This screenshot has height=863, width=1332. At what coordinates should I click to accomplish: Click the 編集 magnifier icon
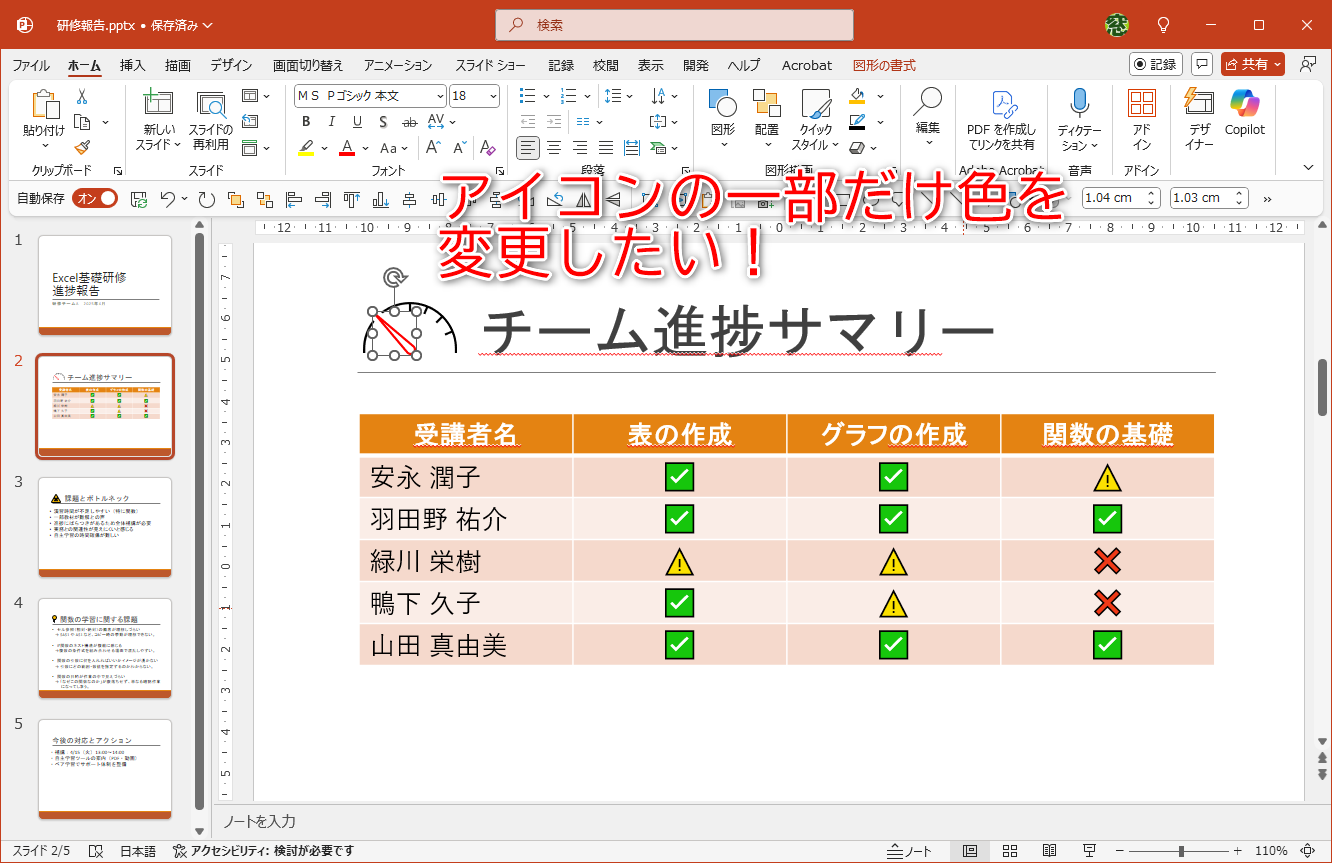click(x=927, y=102)
